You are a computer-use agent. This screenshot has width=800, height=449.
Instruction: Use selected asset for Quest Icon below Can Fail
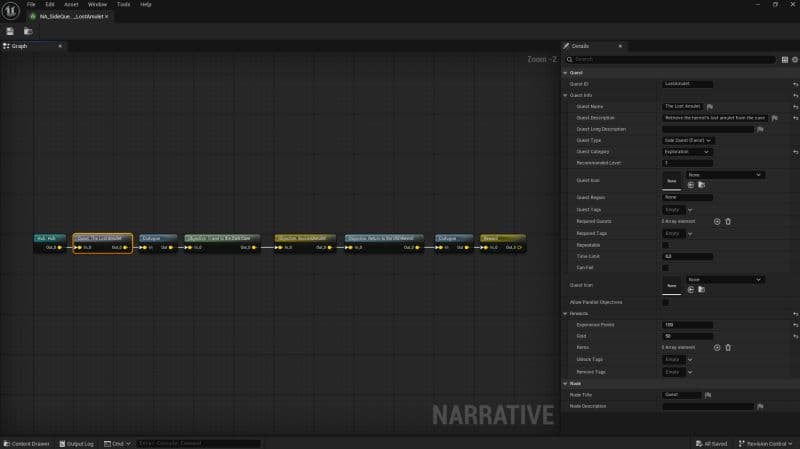[691, 290]
